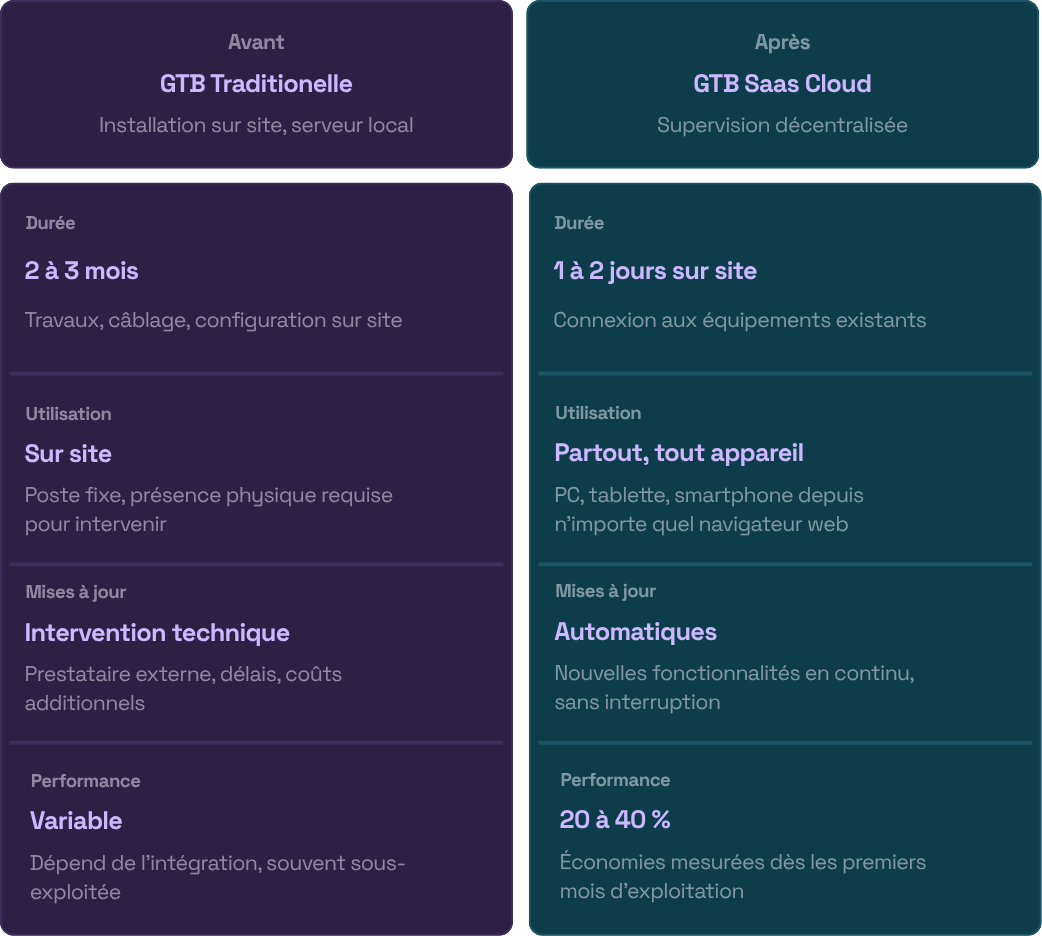Click the 'Avant' label in left header

pos(256,42)
